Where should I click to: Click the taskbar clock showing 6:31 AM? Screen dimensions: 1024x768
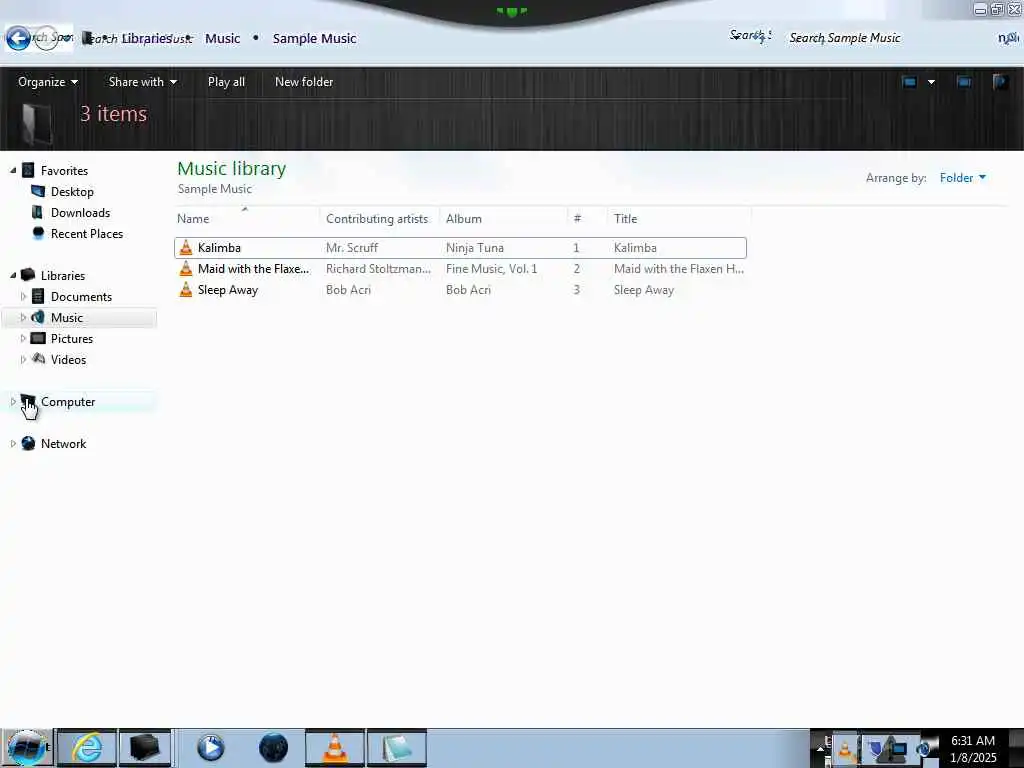tap(973, 748)
